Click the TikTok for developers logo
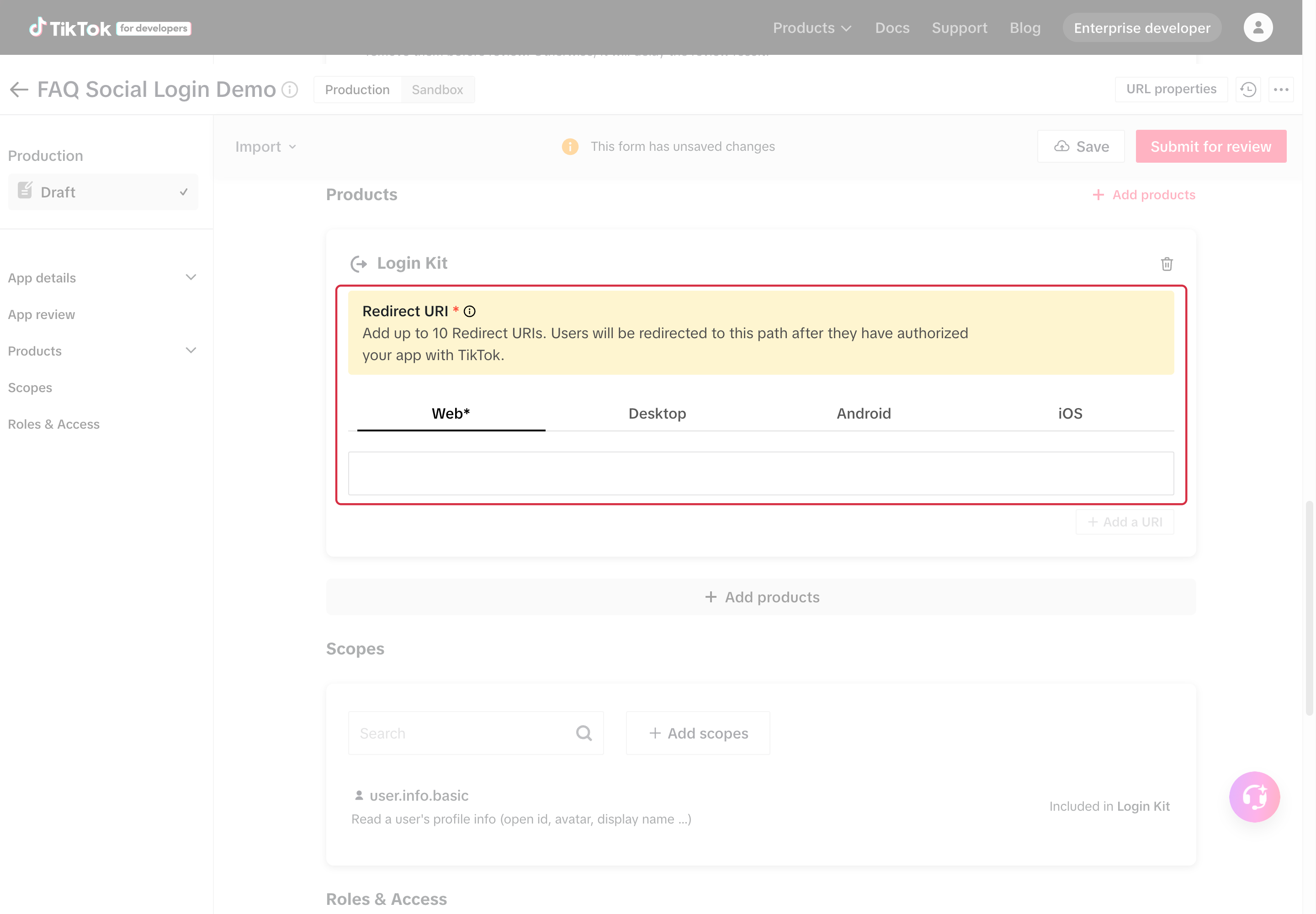This screenshot has height=914, width=1316. tap(110, 27)
